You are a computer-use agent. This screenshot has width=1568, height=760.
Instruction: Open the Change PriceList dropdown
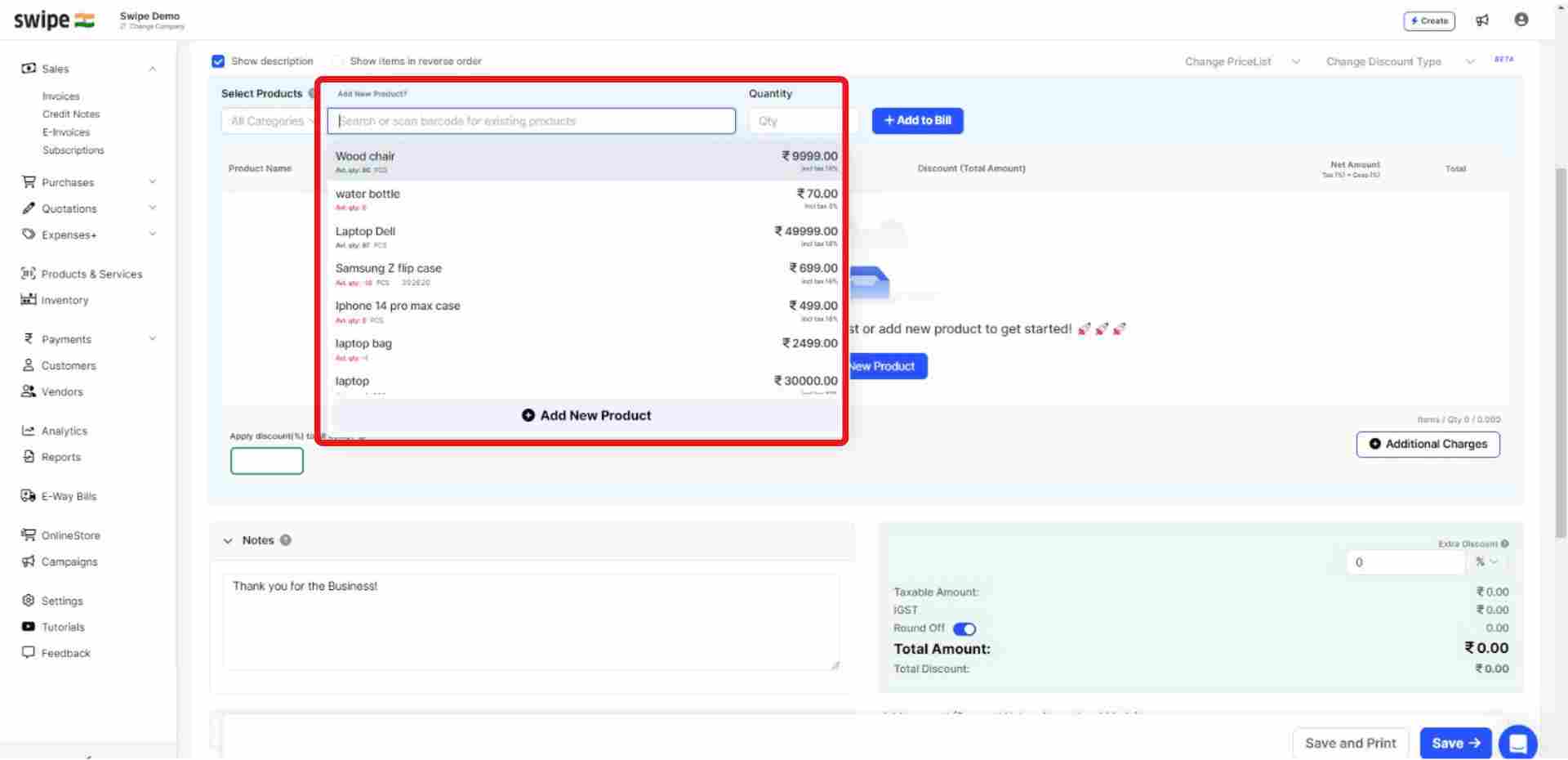click(x=1242, y=61)
